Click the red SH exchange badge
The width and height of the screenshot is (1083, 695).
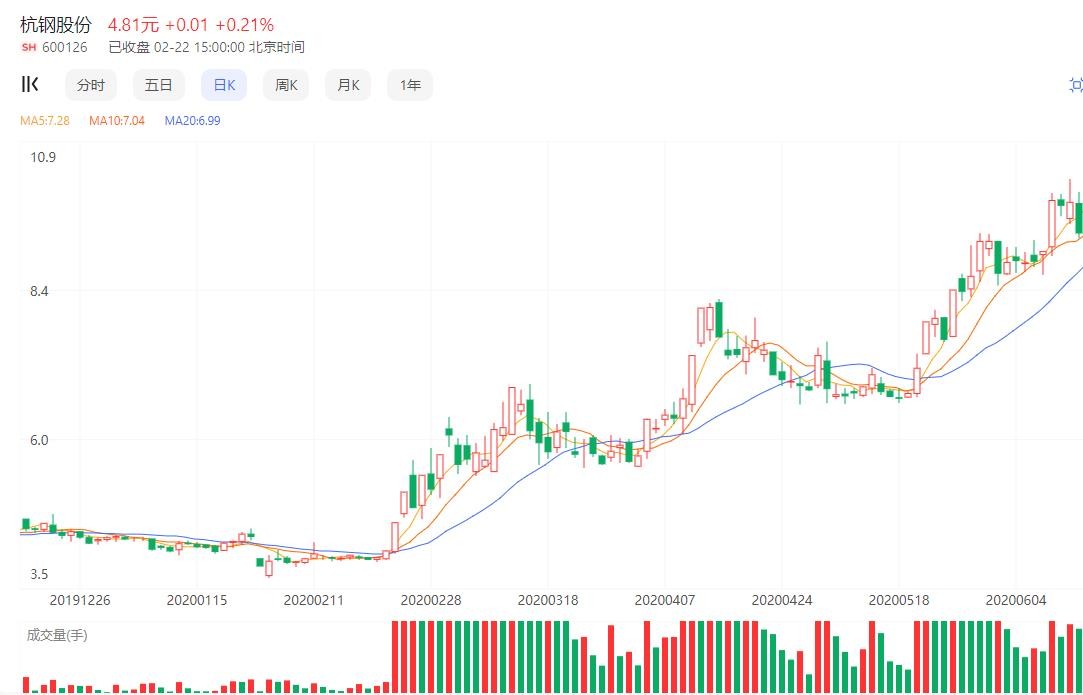click(x=28, y=47)
